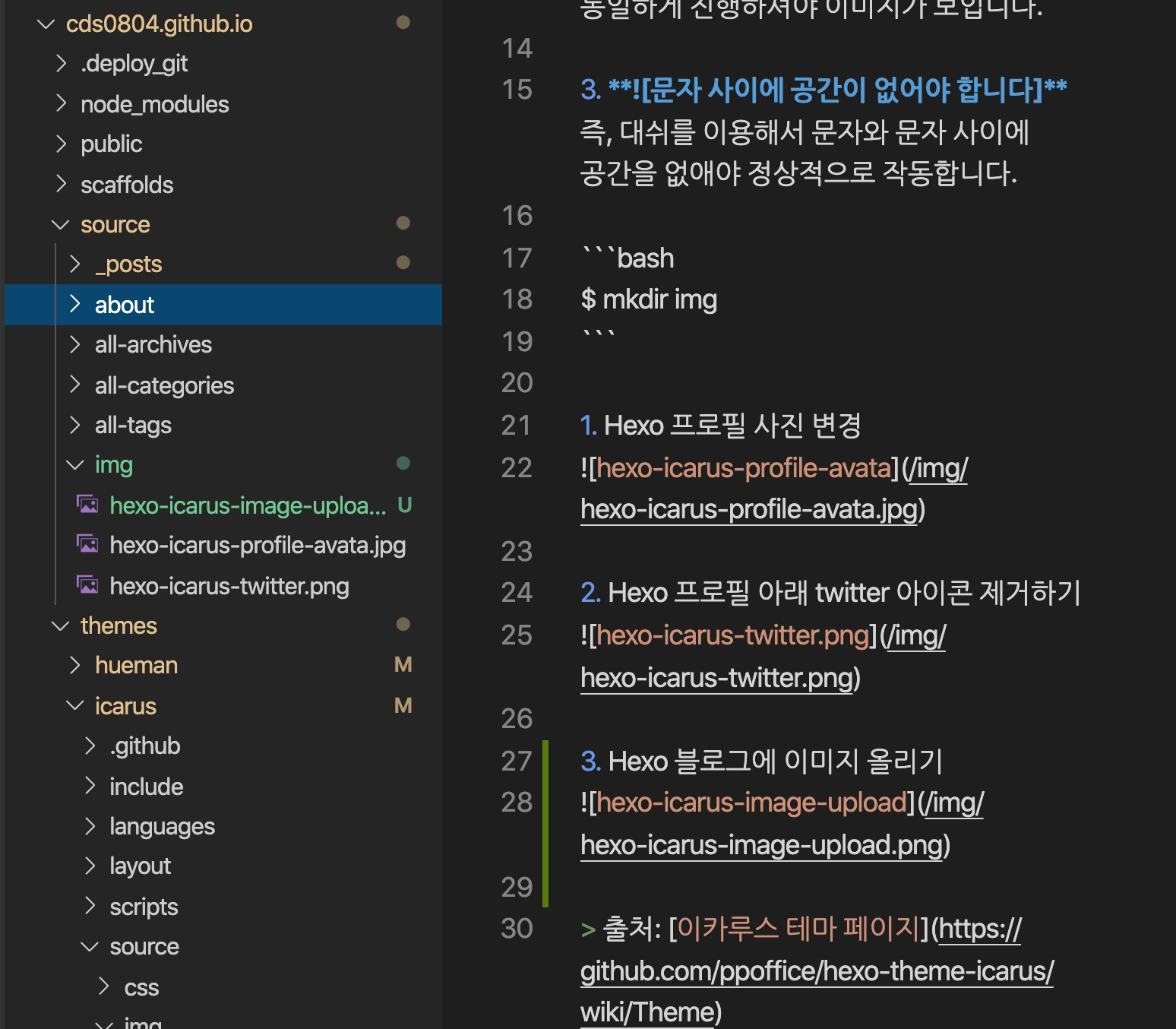Image resolution: width=1176 pixels, height=1029 pixels.
Task: Expand the css folder chevron
Action: 105,986
